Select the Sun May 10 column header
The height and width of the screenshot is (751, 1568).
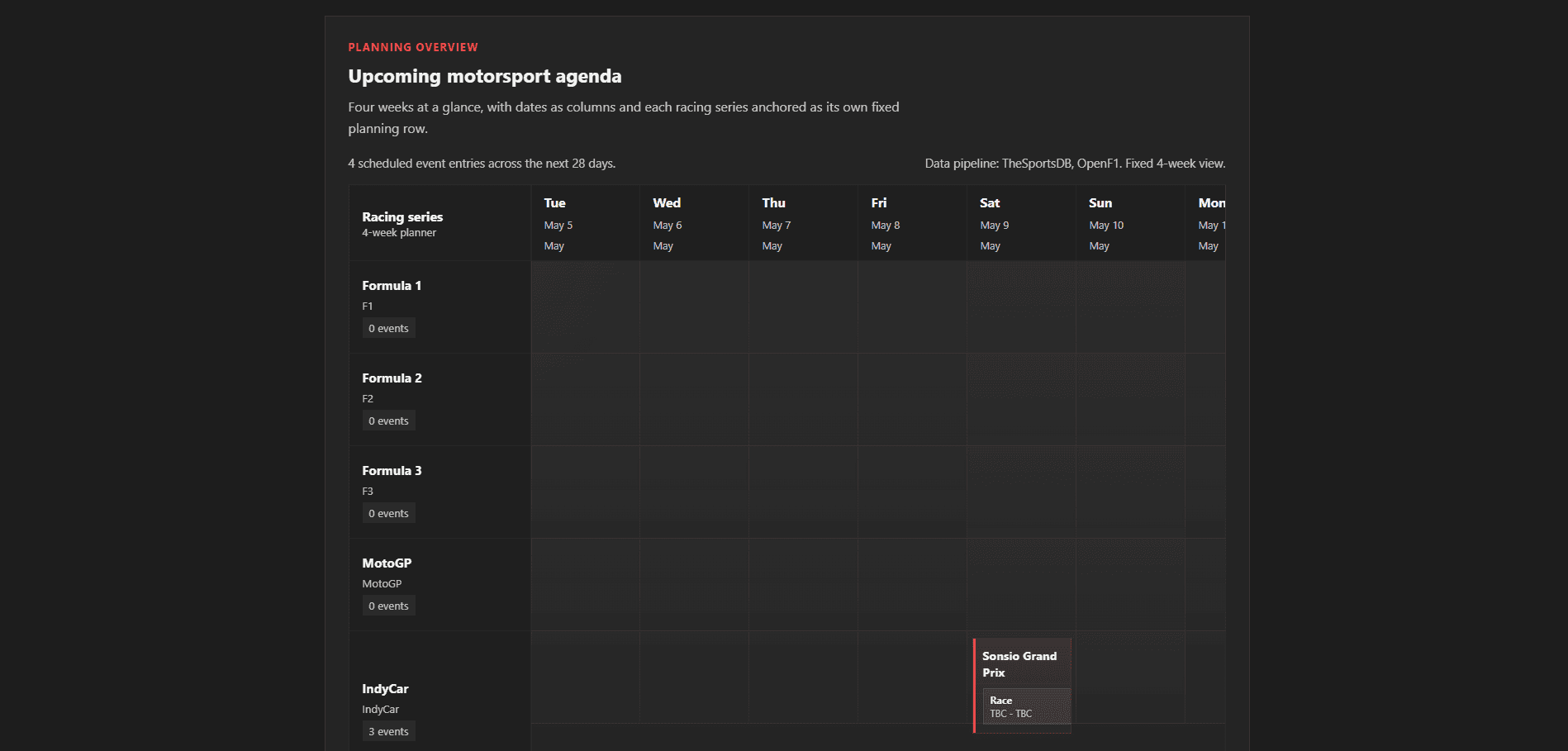(1130, 223)
